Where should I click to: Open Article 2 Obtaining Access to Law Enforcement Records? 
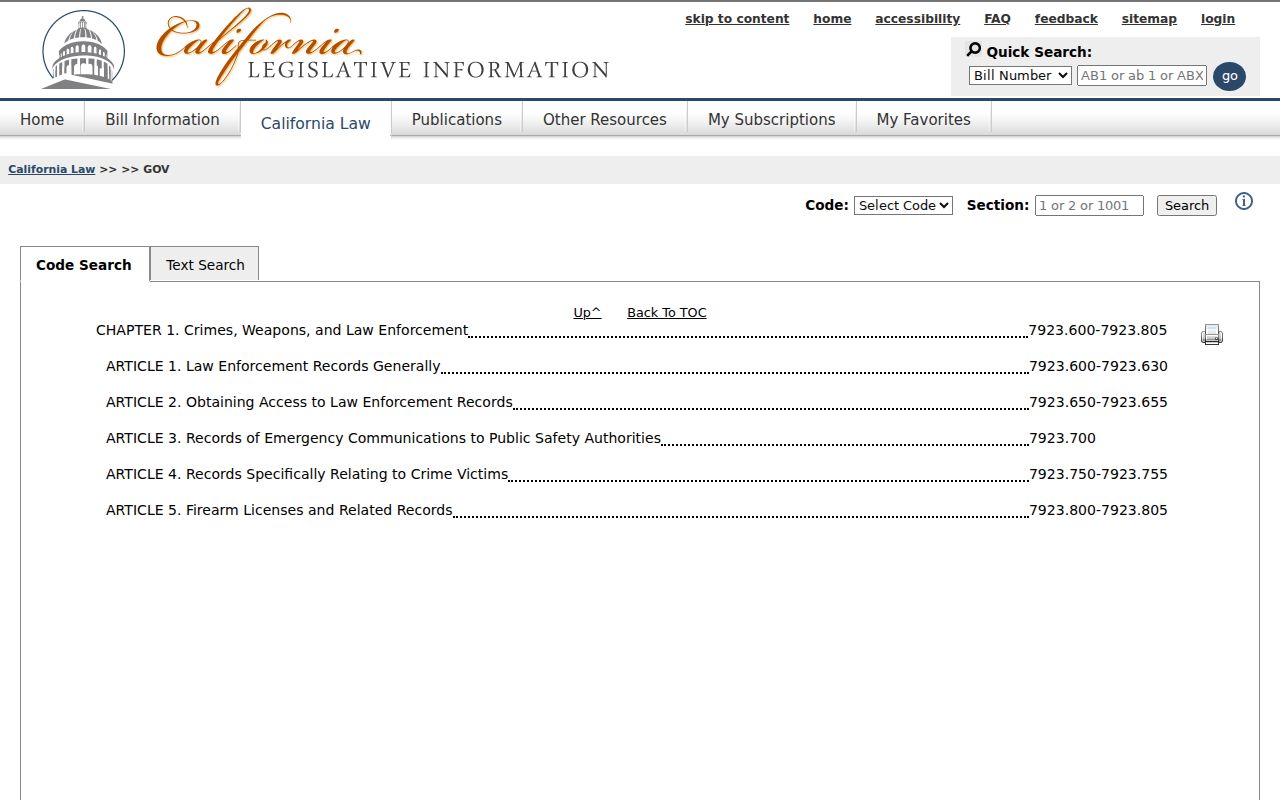click(x=309, y=402)
